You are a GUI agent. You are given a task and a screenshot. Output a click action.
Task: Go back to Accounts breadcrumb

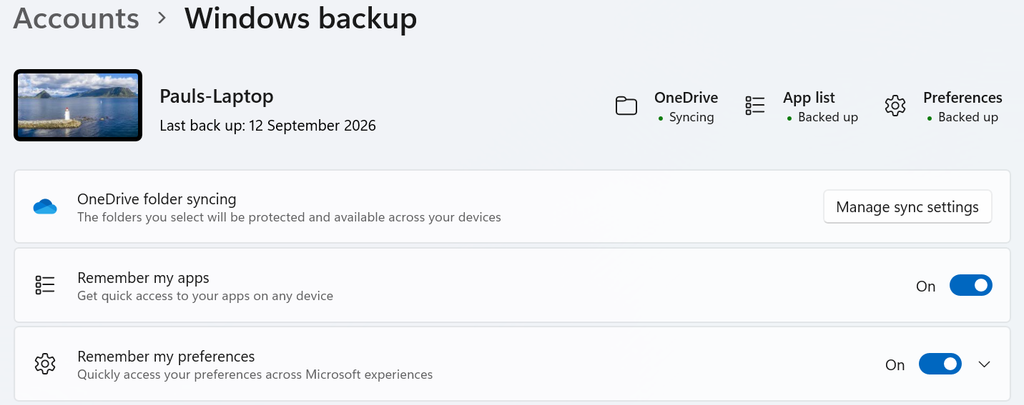click(76, 18)
